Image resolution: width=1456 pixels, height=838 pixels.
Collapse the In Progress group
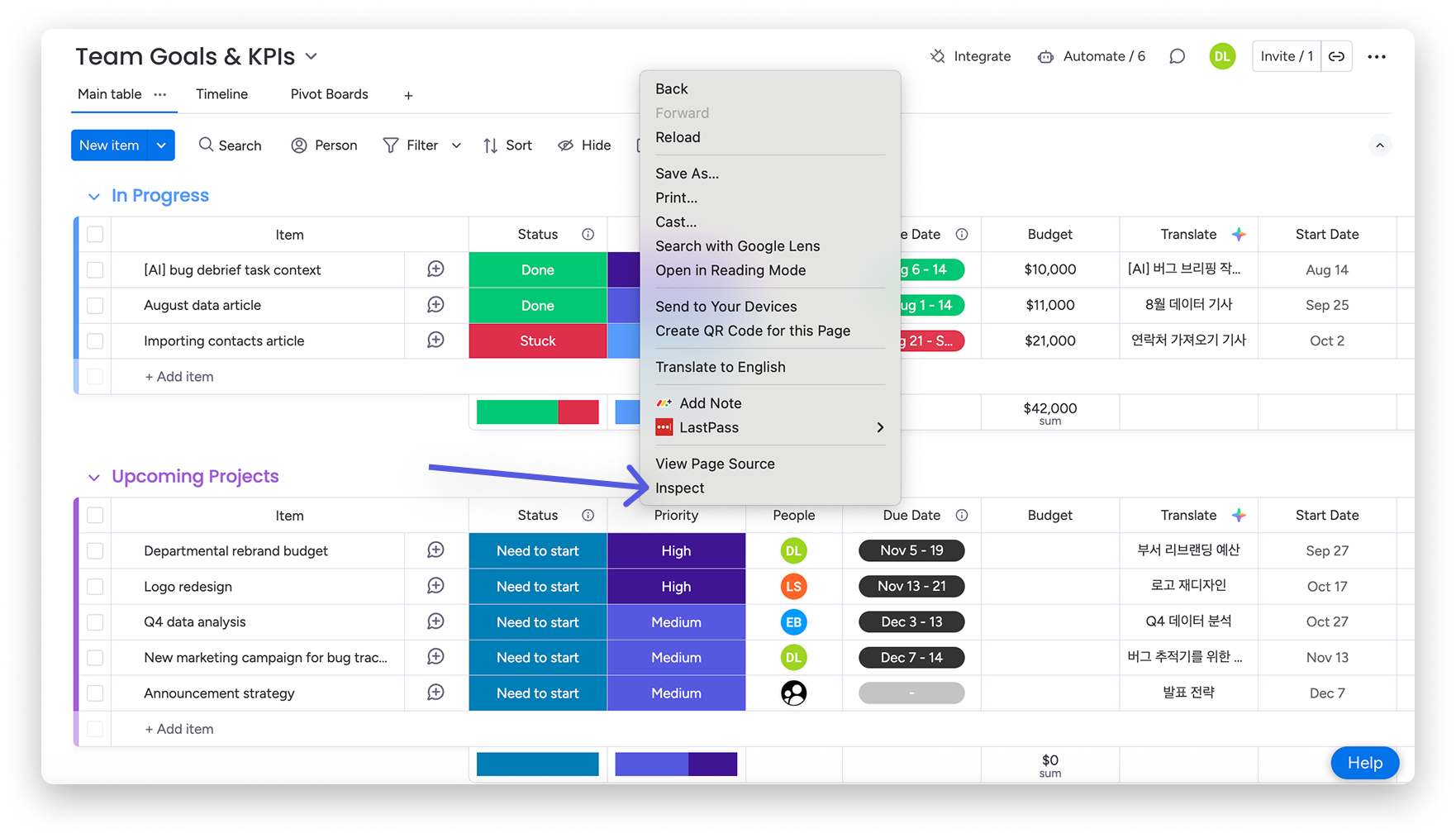(94, 196)
